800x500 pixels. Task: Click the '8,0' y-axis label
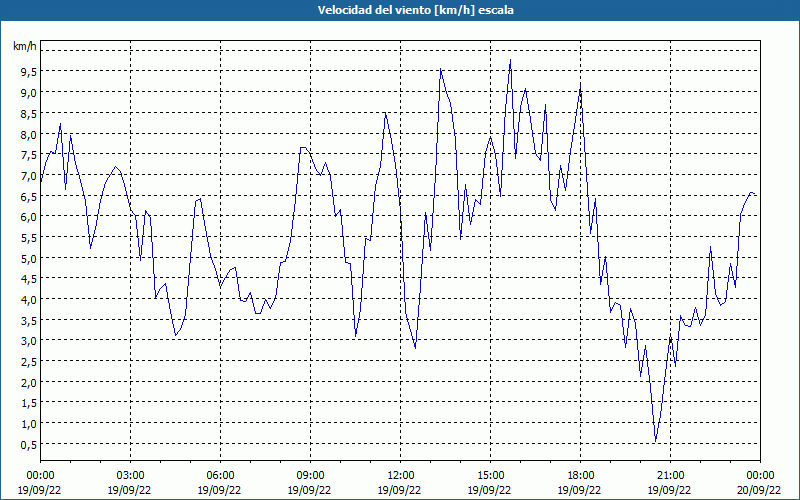pyautogui.click(x=28, y=135)
